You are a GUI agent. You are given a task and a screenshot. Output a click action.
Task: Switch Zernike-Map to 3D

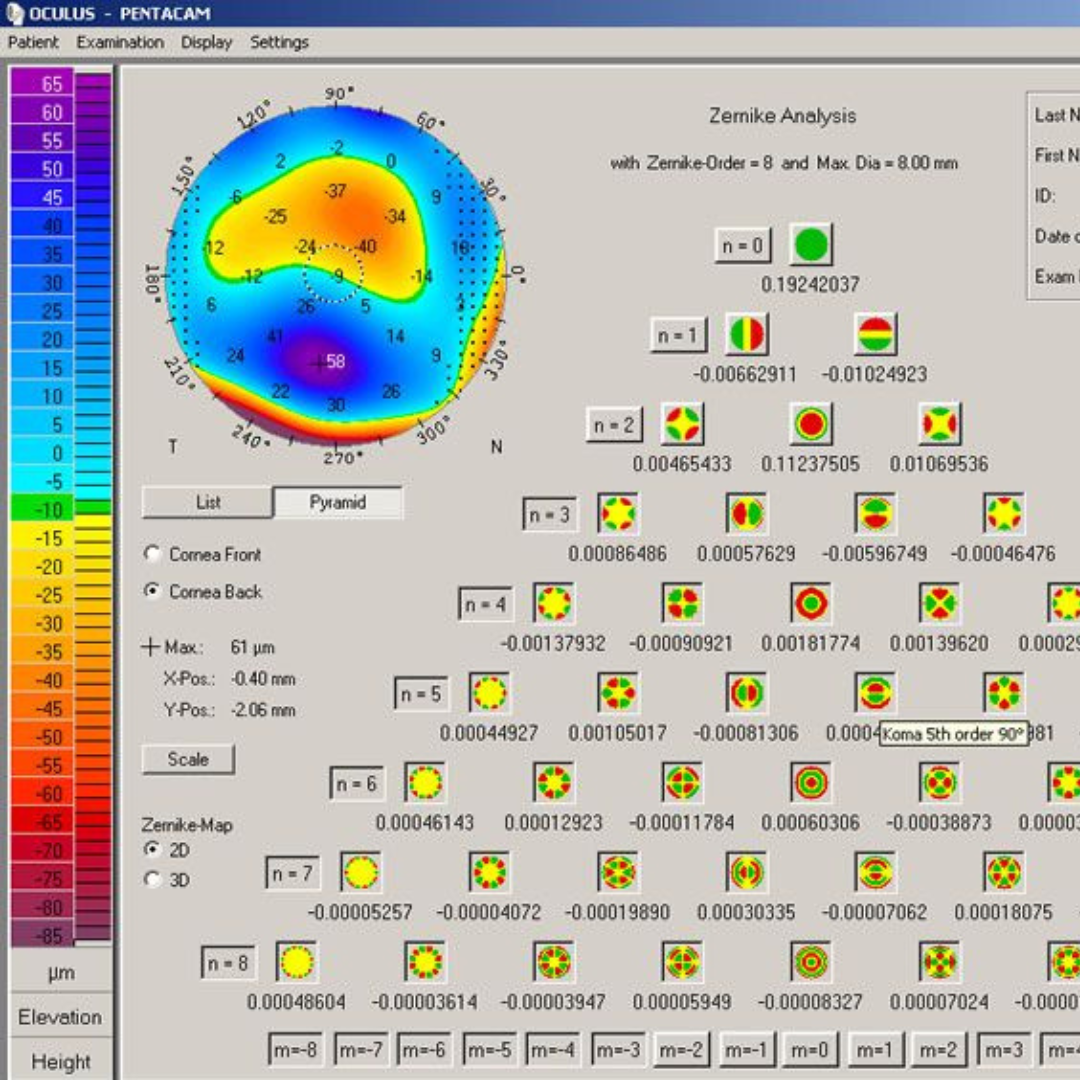153,880
